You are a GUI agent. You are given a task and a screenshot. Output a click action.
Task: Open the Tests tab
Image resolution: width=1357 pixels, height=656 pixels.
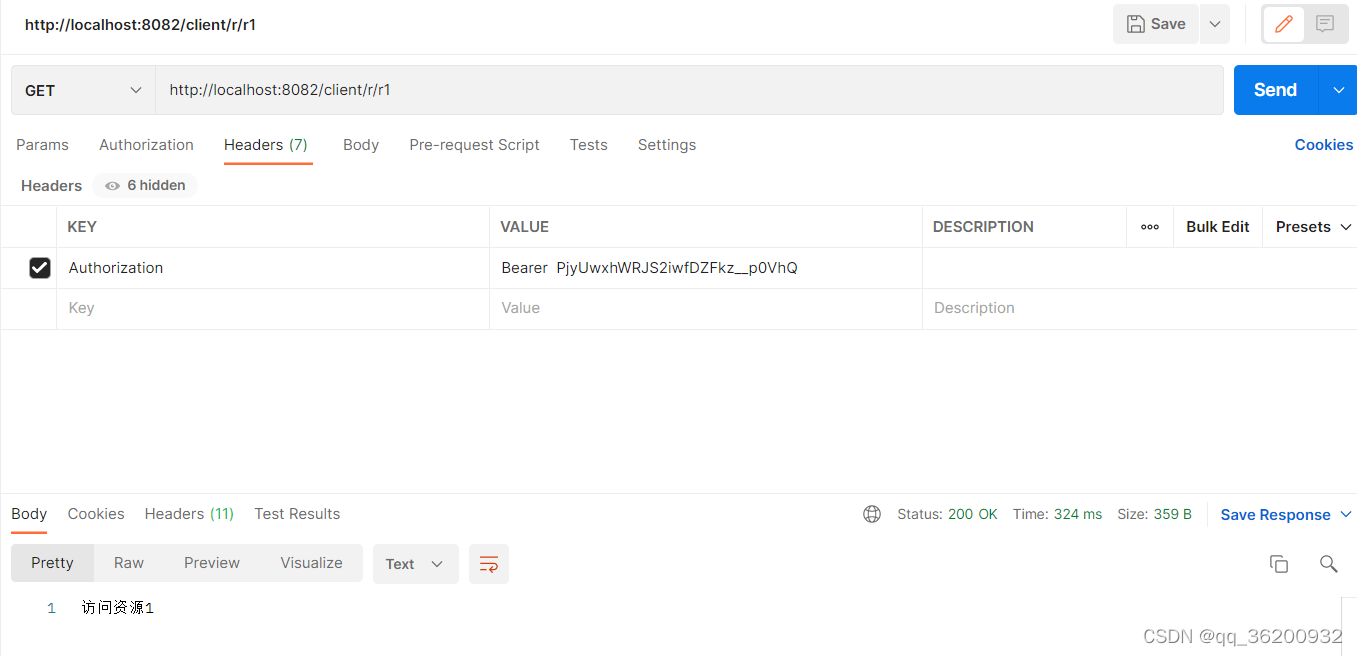589,145
